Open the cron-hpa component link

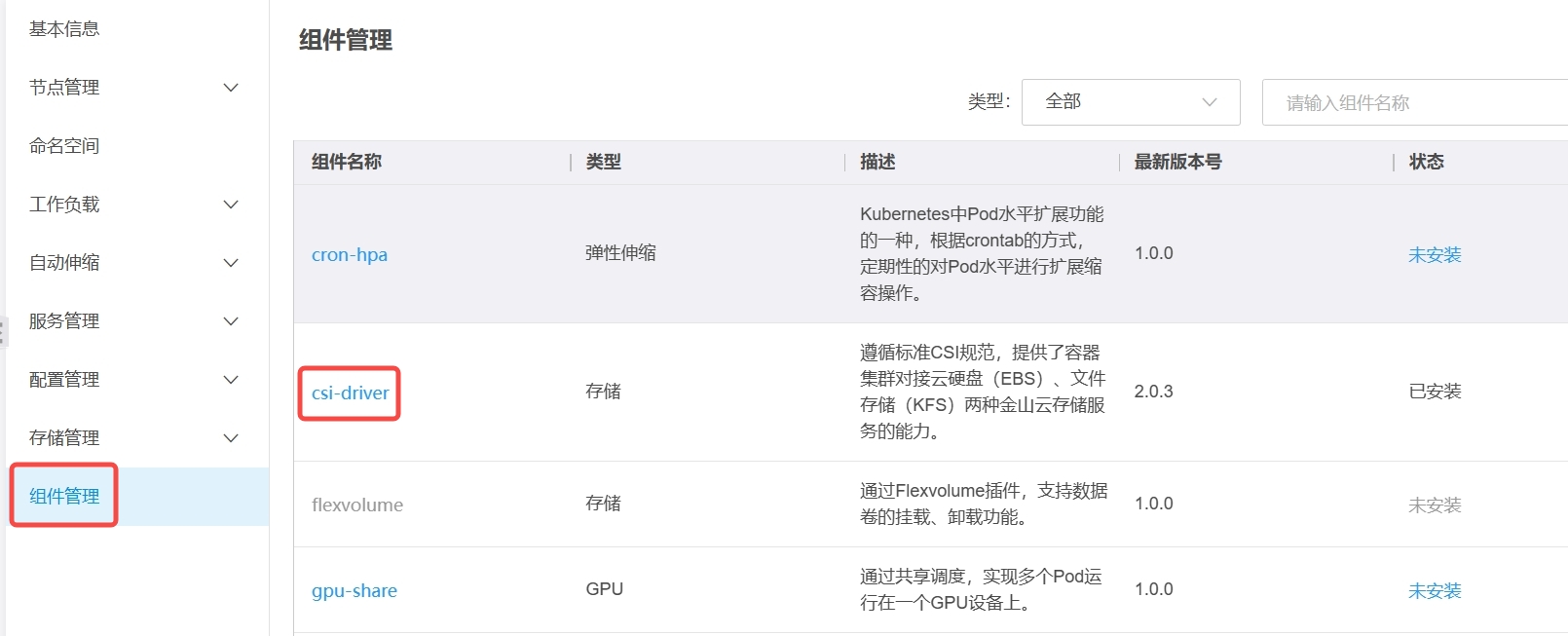point(350,255)
